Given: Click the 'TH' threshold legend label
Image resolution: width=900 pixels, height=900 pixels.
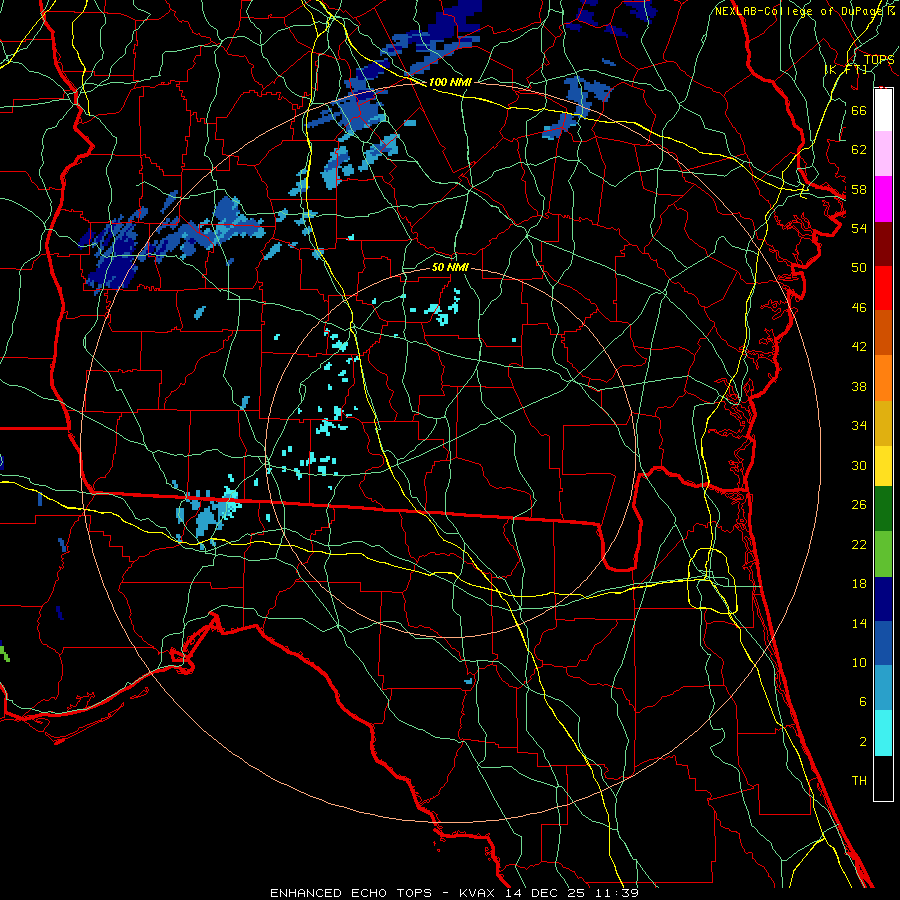Looking at the screenshot, I should 859,781.
